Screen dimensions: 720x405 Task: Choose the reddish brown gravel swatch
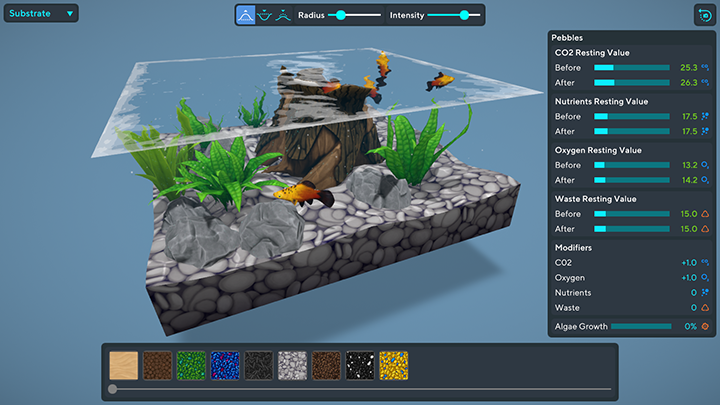(x=326, y=366)
